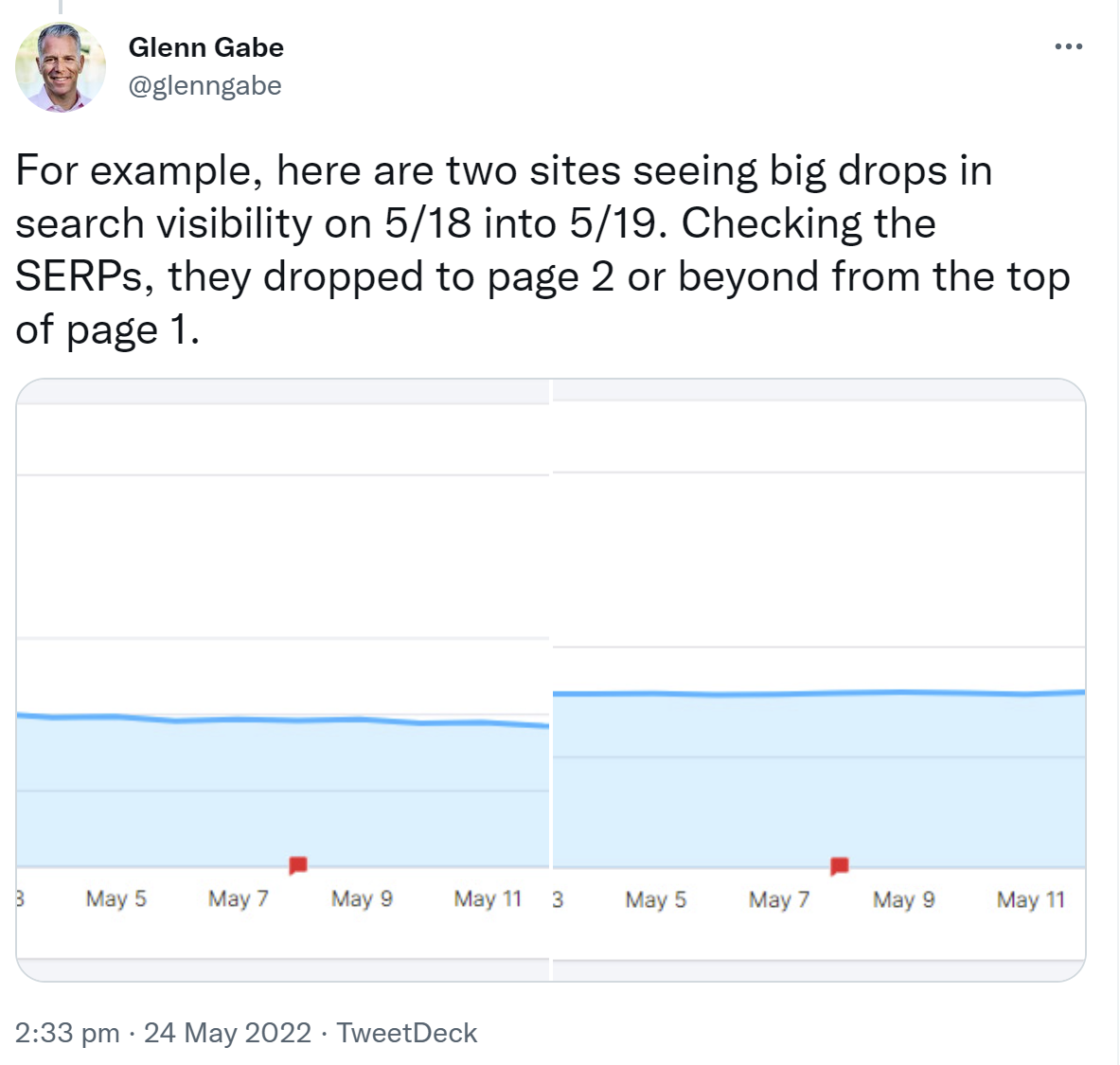The image size is (1120, 1065).
Task: Click the shaded blue area of the right chart
Action: pos(819,786)
